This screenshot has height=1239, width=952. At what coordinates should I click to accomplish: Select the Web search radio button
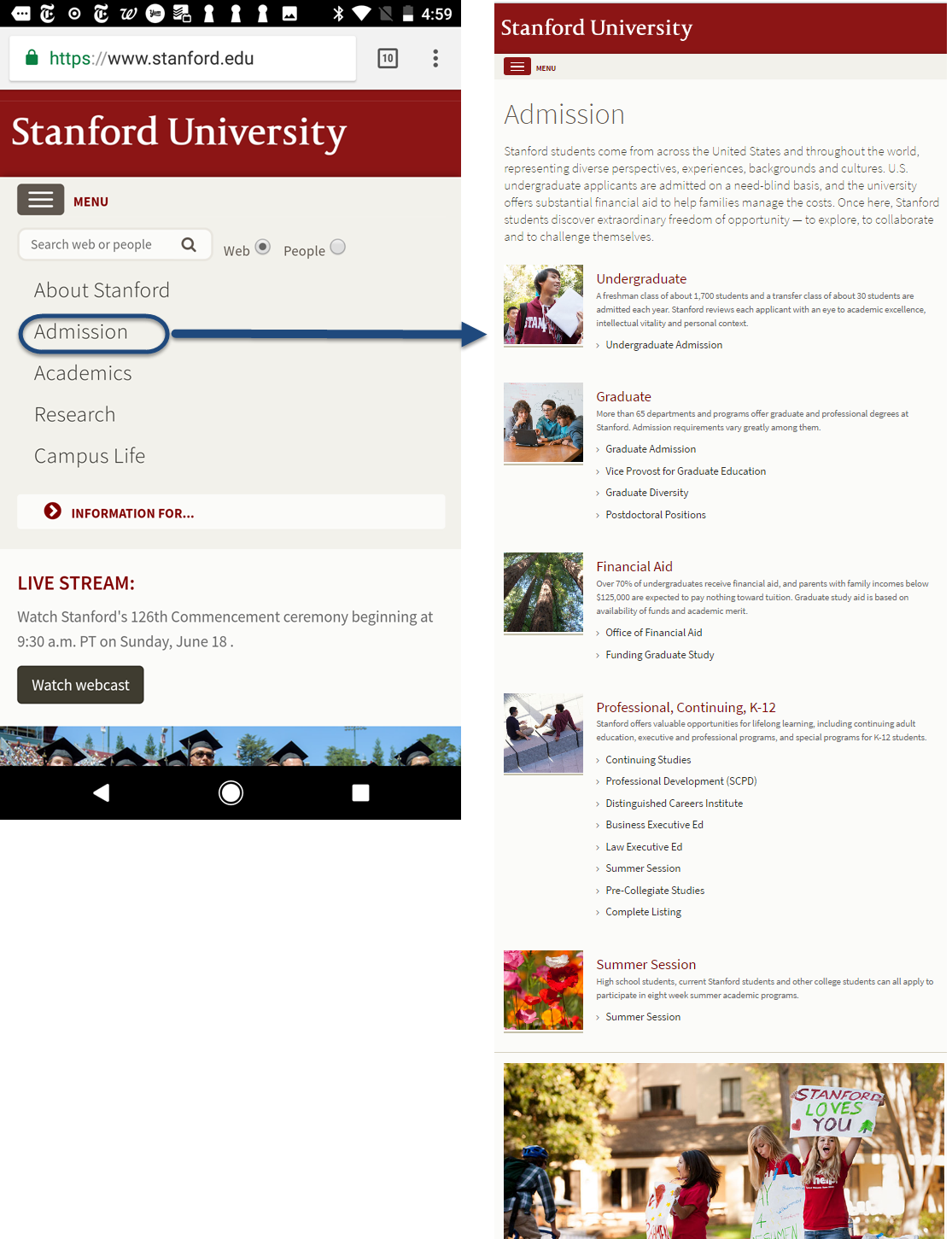[263, 247]
